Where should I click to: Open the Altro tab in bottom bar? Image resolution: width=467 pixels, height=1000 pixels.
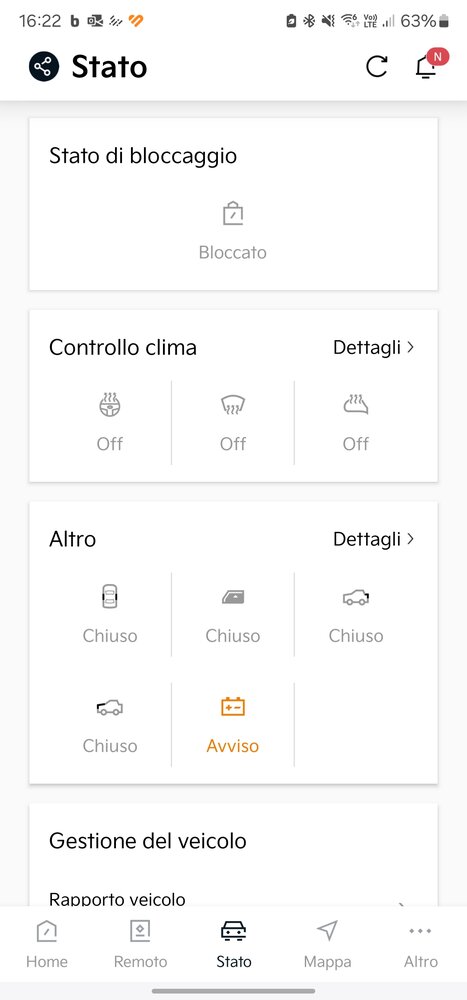click(x=421, y=943)
